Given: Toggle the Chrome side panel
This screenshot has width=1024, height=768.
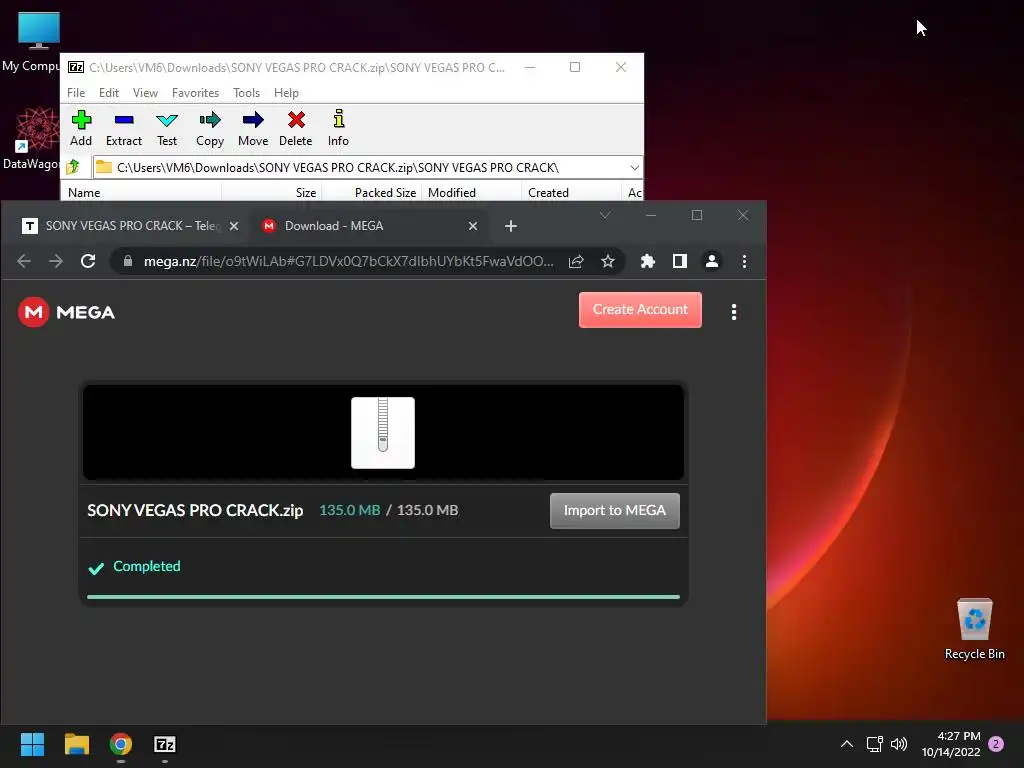Looking at the screenshot, I should [x=680, y=261].
